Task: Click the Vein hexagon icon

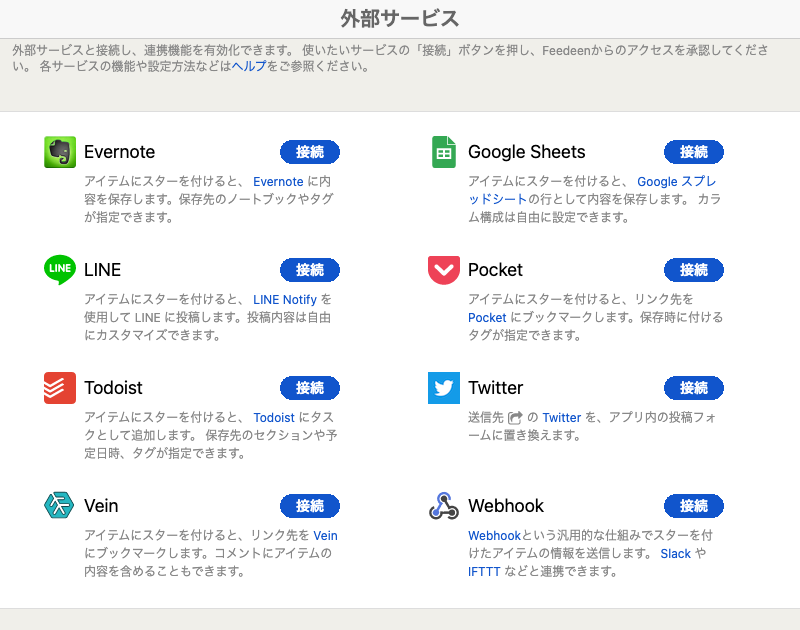Action: 60,506
